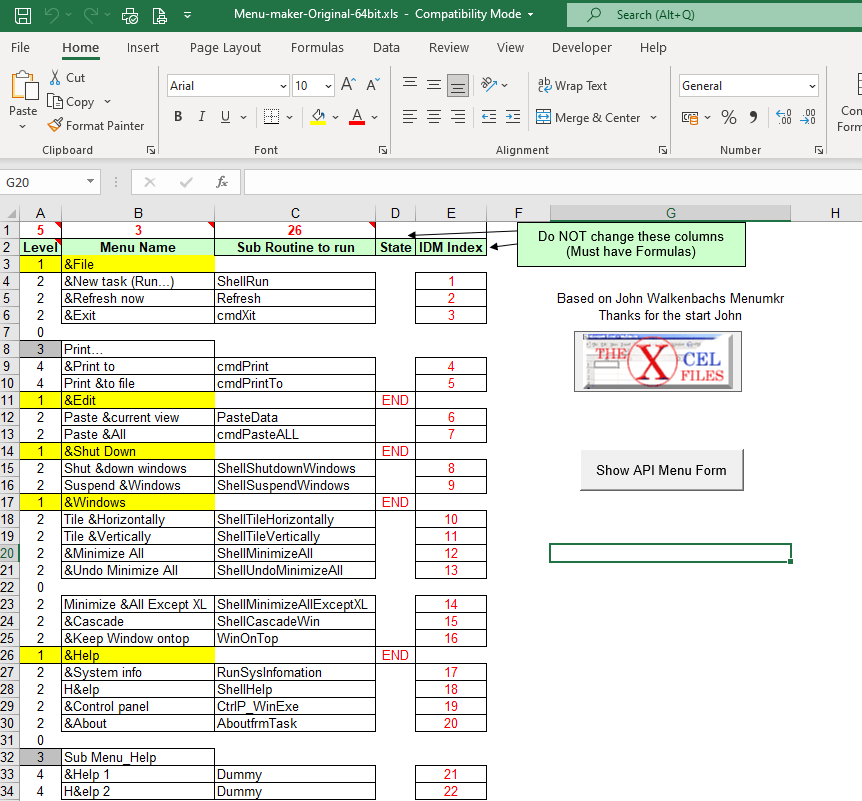Switch to the Developer tab

pos(582,48)
